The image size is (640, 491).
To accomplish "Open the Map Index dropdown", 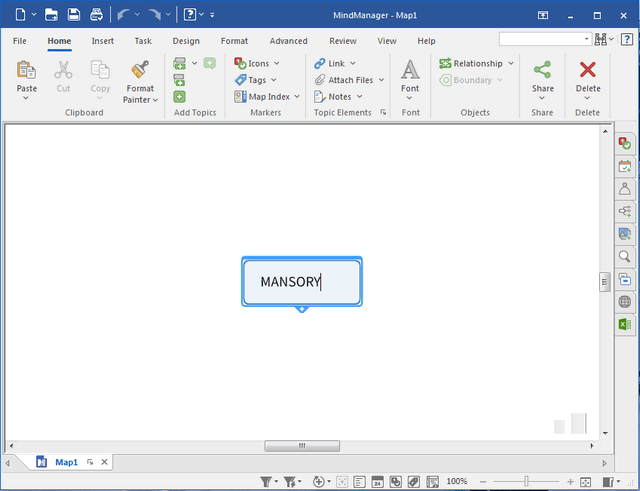I will (x=297, y=97).
